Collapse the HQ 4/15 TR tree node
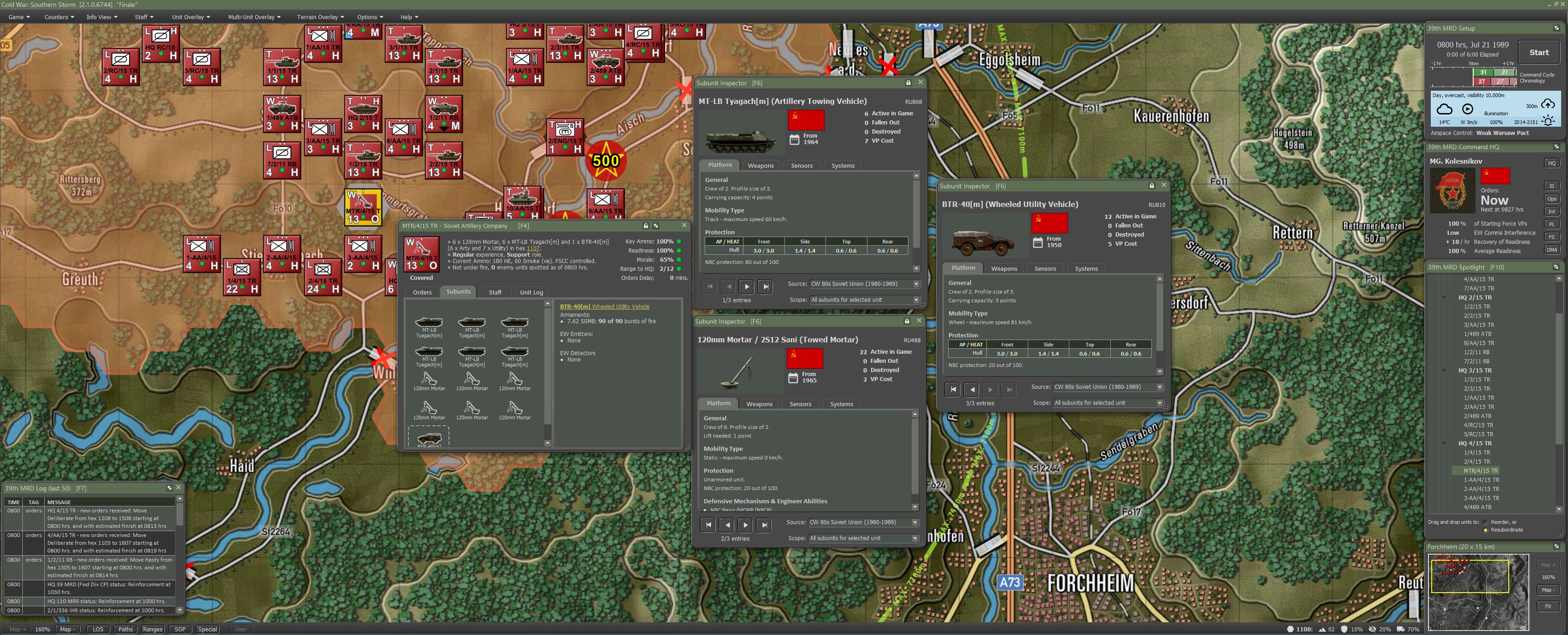This screenshot has width=1568, height=635. (x=1444, y=443)
